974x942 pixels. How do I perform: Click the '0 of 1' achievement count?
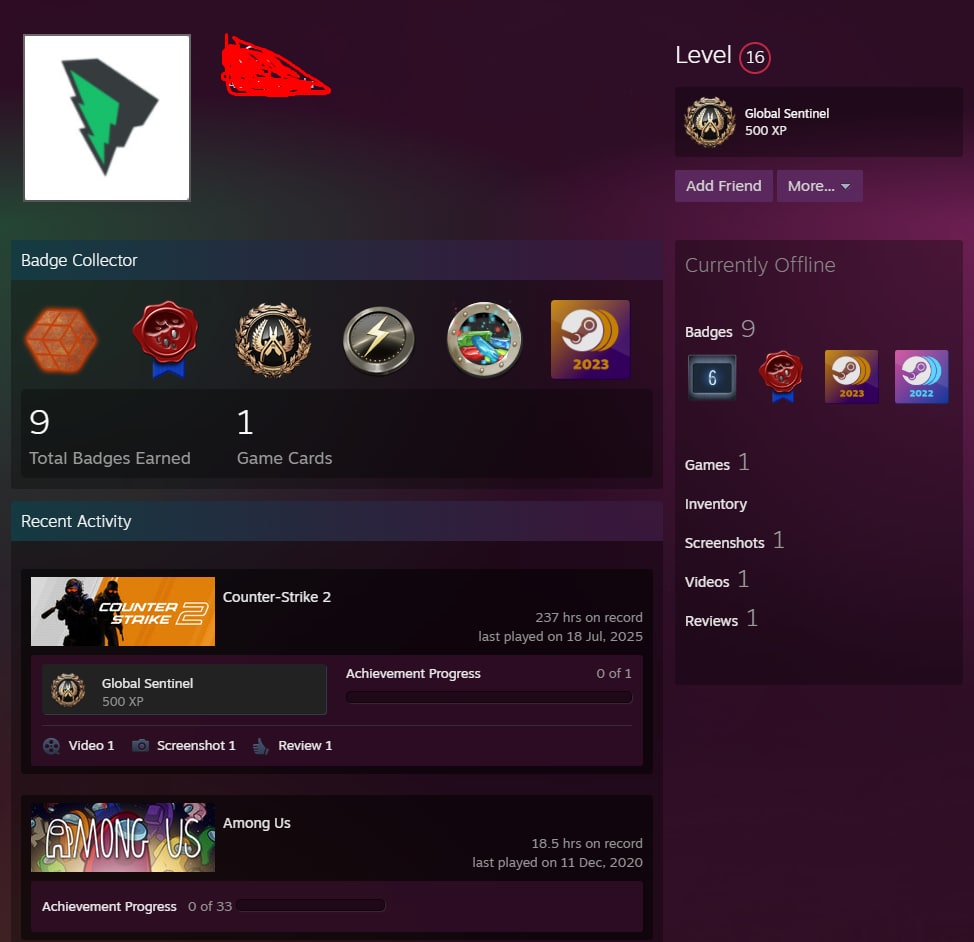pyautogui.click(x=614, y=674)
